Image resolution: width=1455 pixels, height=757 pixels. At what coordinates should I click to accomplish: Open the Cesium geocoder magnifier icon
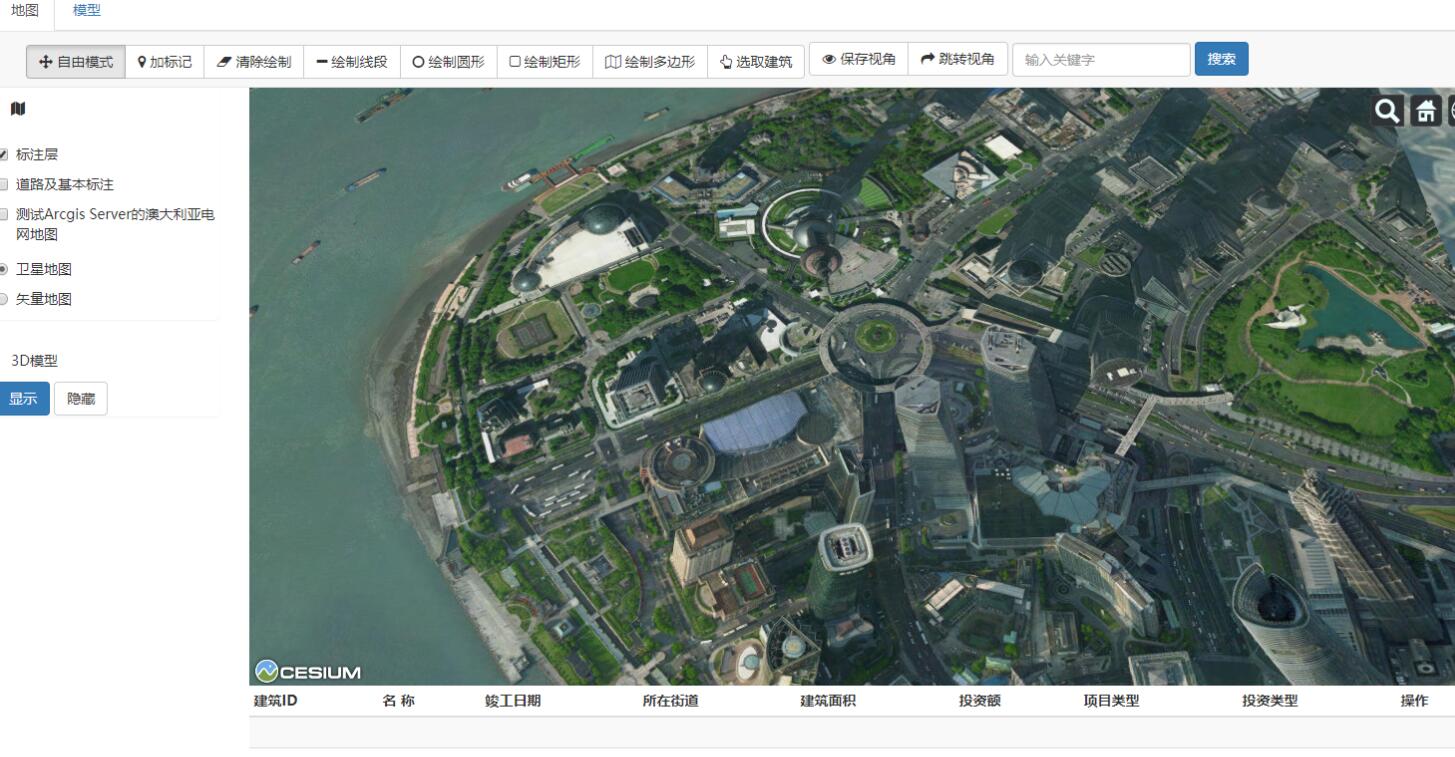[1388, 110]
